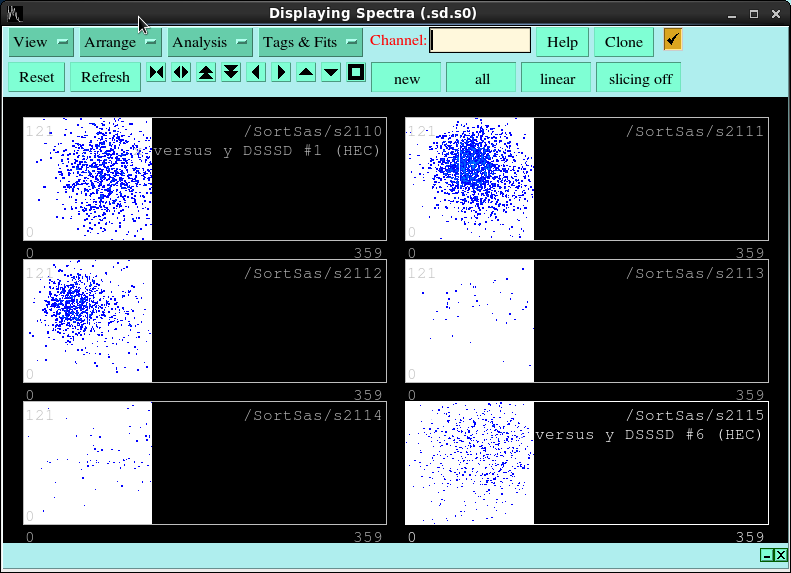
Task: Click the small minus icon at bottom right
Action: point(767,555)
